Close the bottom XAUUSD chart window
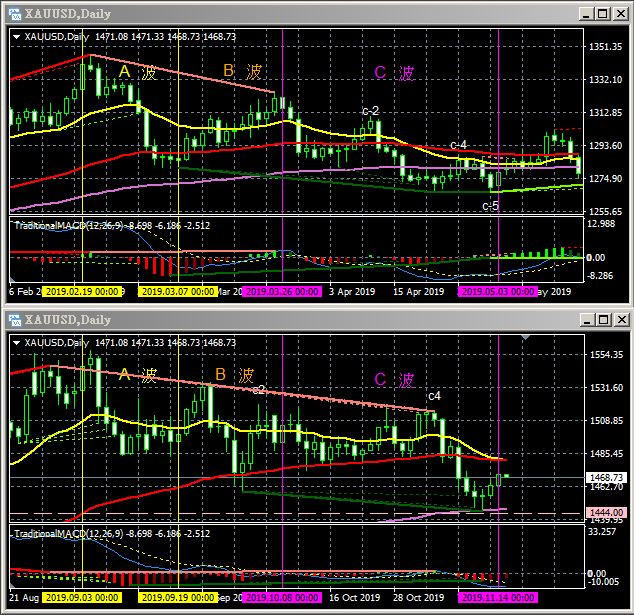The image size is (634, 615). 619,319
